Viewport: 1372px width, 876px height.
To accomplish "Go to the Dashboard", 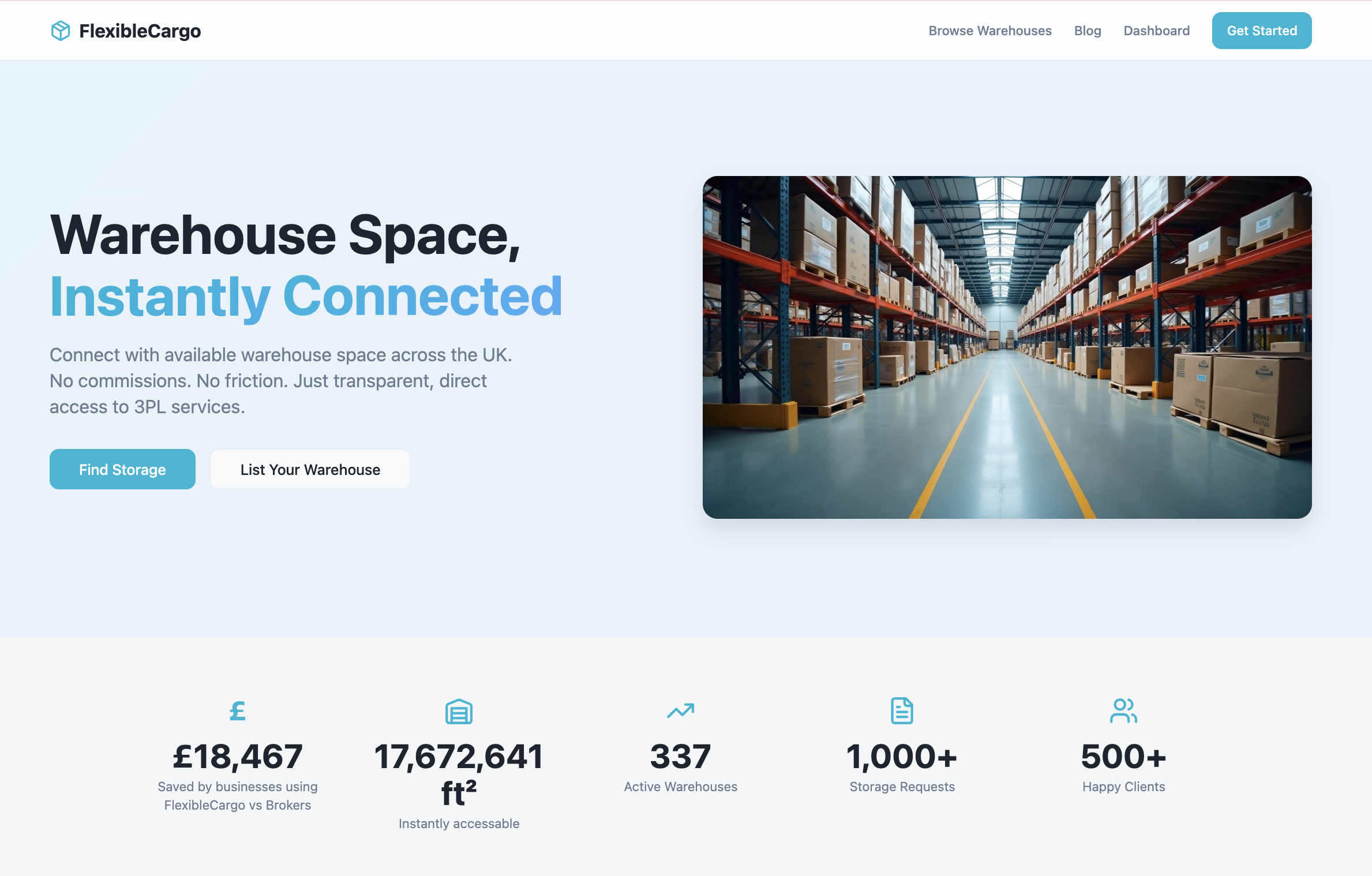I will [1156, 31].
